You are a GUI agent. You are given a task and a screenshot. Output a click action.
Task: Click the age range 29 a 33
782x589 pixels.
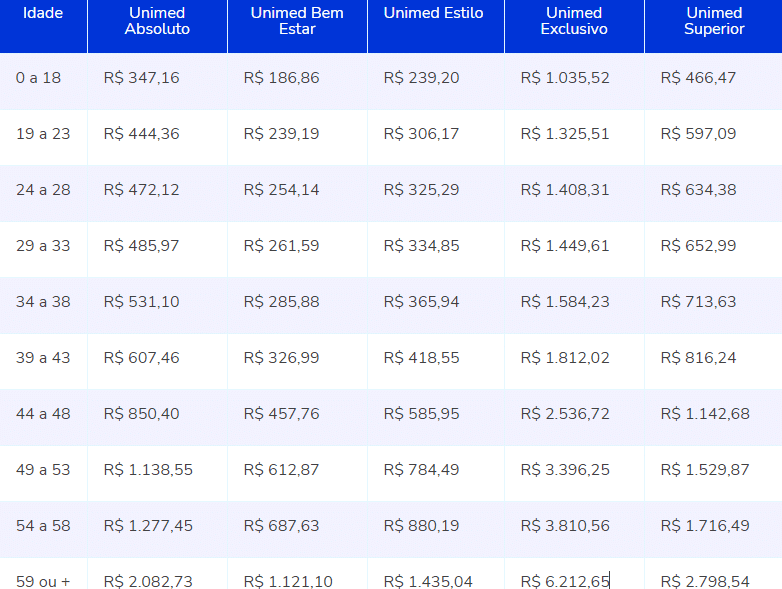point(43,245)
